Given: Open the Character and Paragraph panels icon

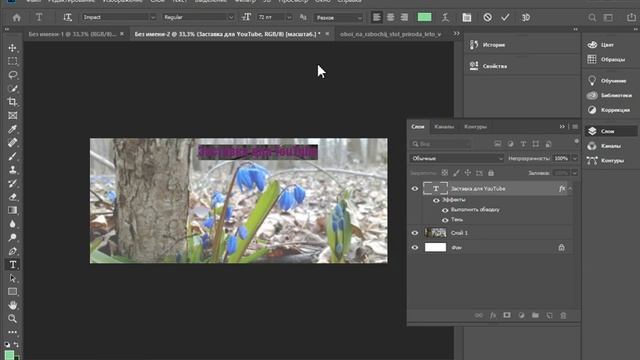Looking at the screenshot, I should [467, 18].
